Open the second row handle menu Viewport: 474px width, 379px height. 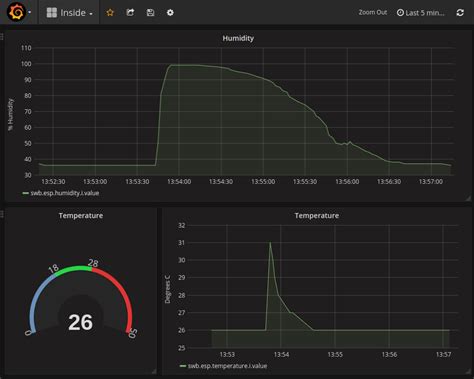2,214
